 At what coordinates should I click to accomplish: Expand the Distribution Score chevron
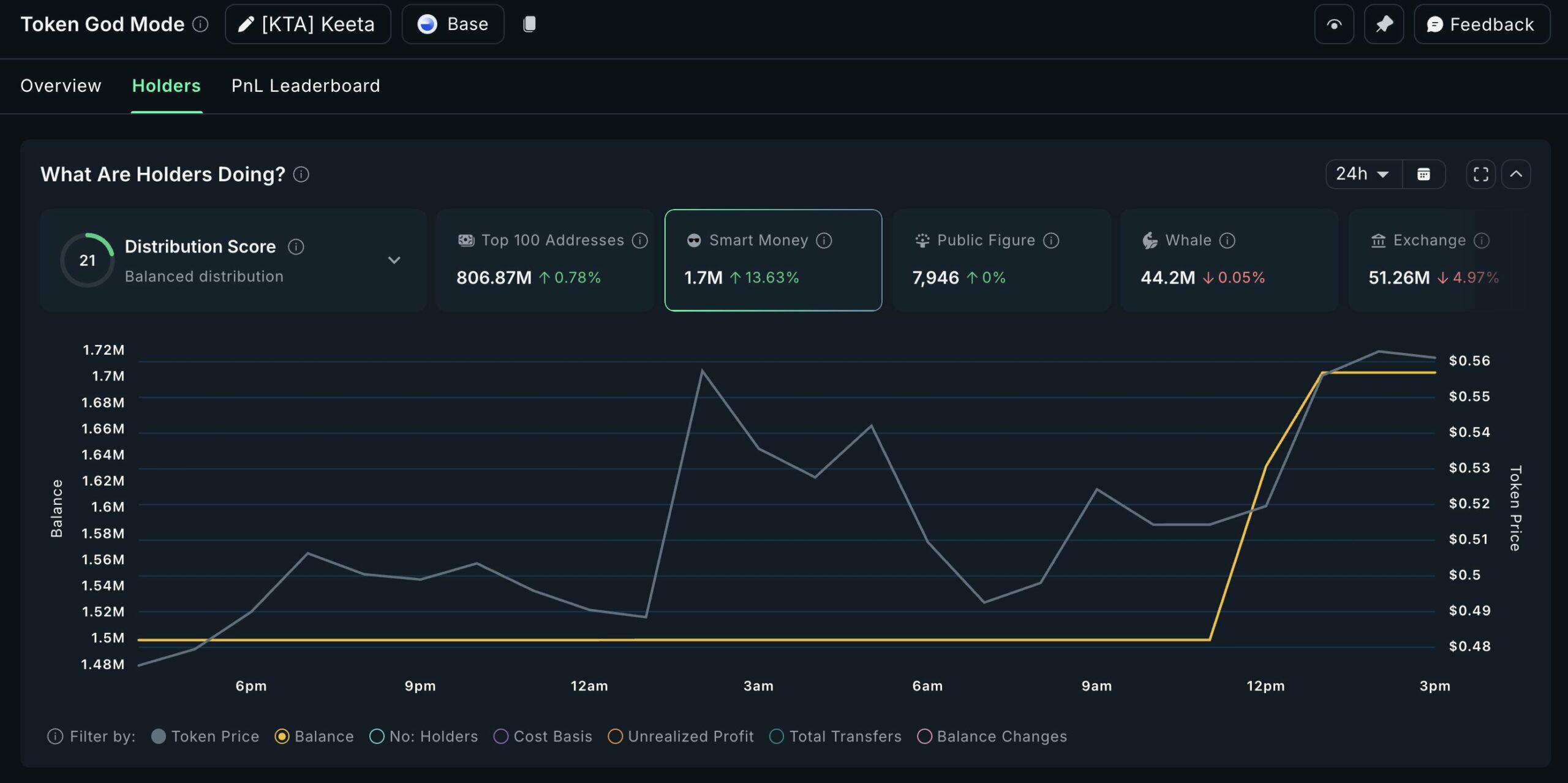[x=394, y=260]
